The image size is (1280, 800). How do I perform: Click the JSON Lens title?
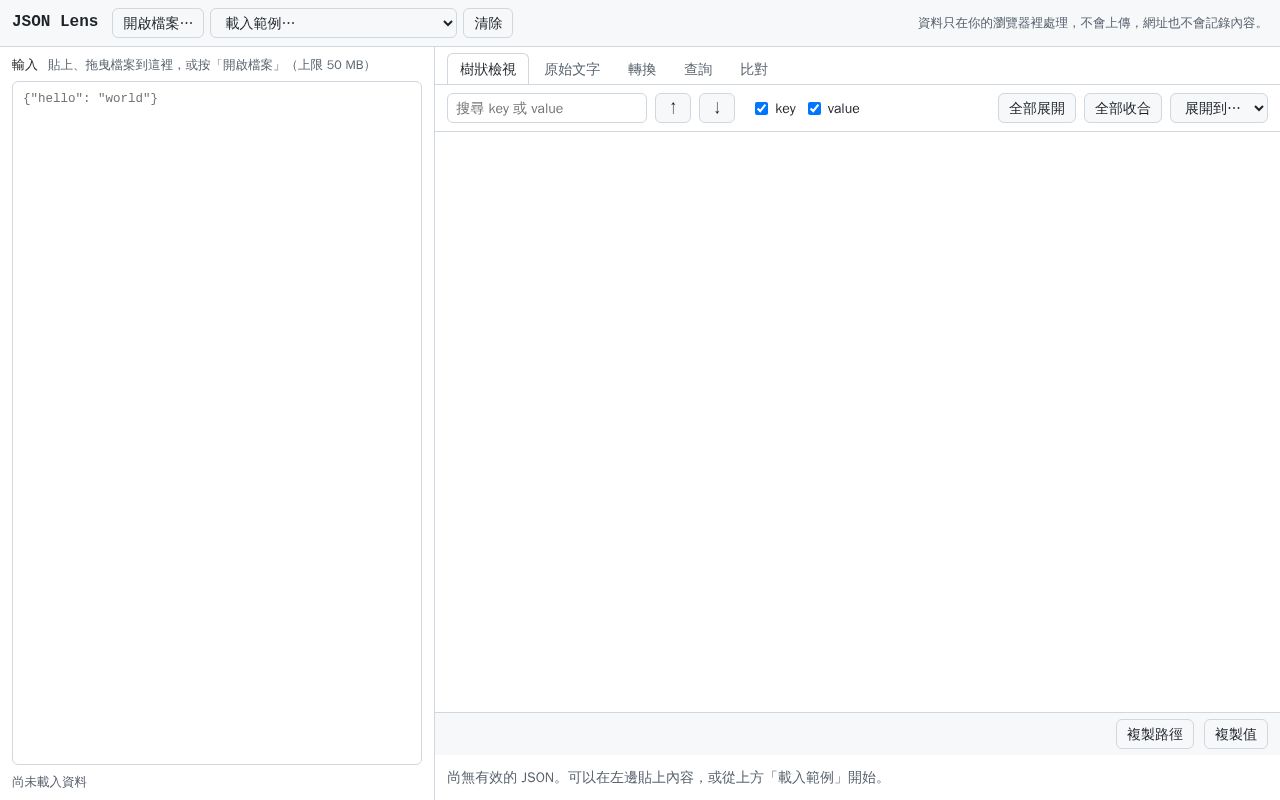[x=55, y=22]
